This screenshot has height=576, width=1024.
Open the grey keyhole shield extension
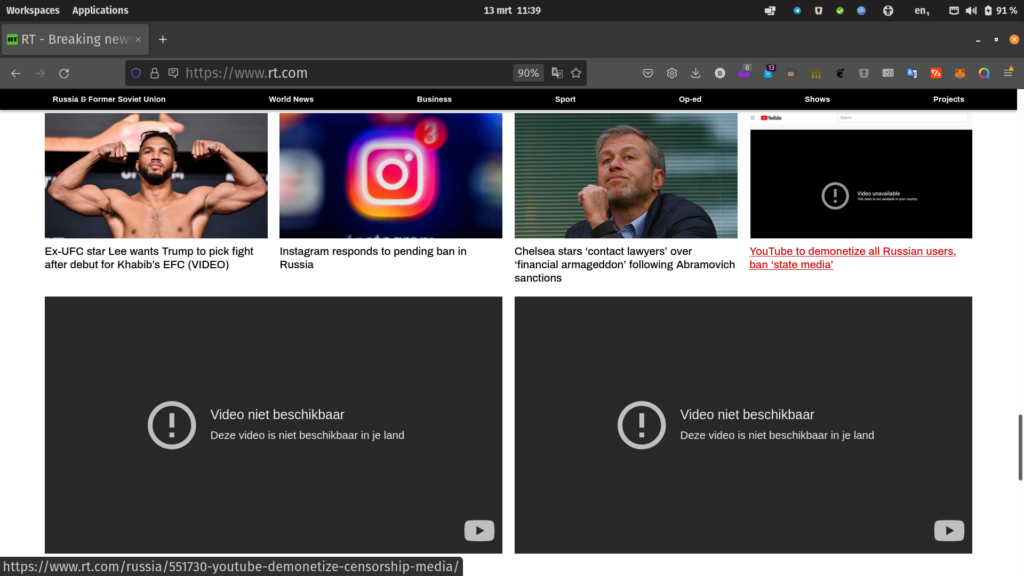pyautogui.click(x=864, y=73)
